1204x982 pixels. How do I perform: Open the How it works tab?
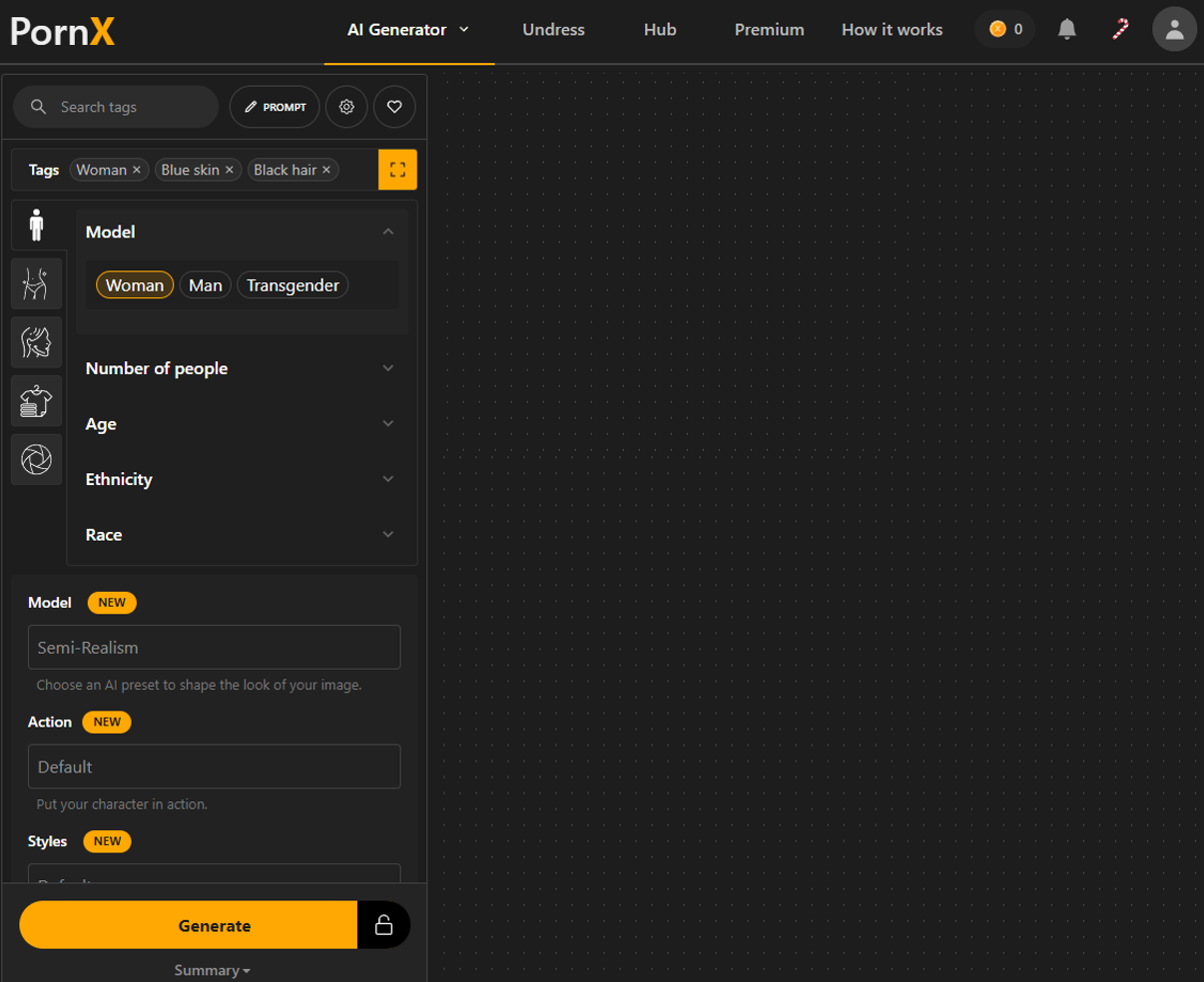(x=892, y=30)
